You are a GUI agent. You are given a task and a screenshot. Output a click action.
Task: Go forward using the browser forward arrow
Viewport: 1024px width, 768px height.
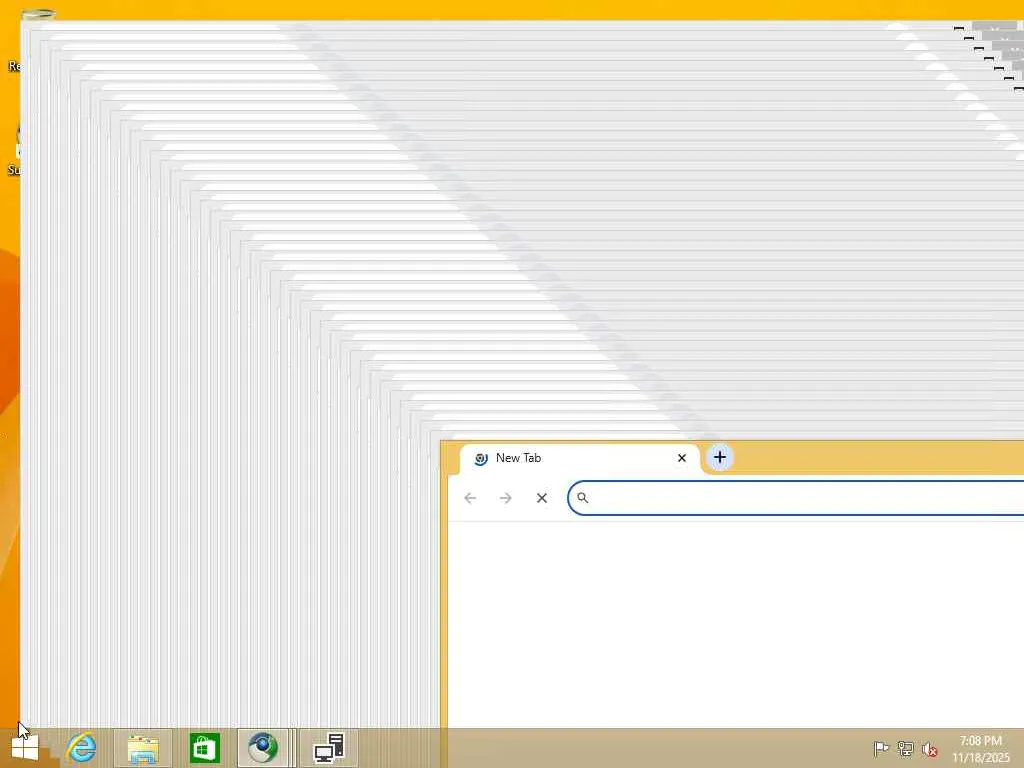coord(505,498)
